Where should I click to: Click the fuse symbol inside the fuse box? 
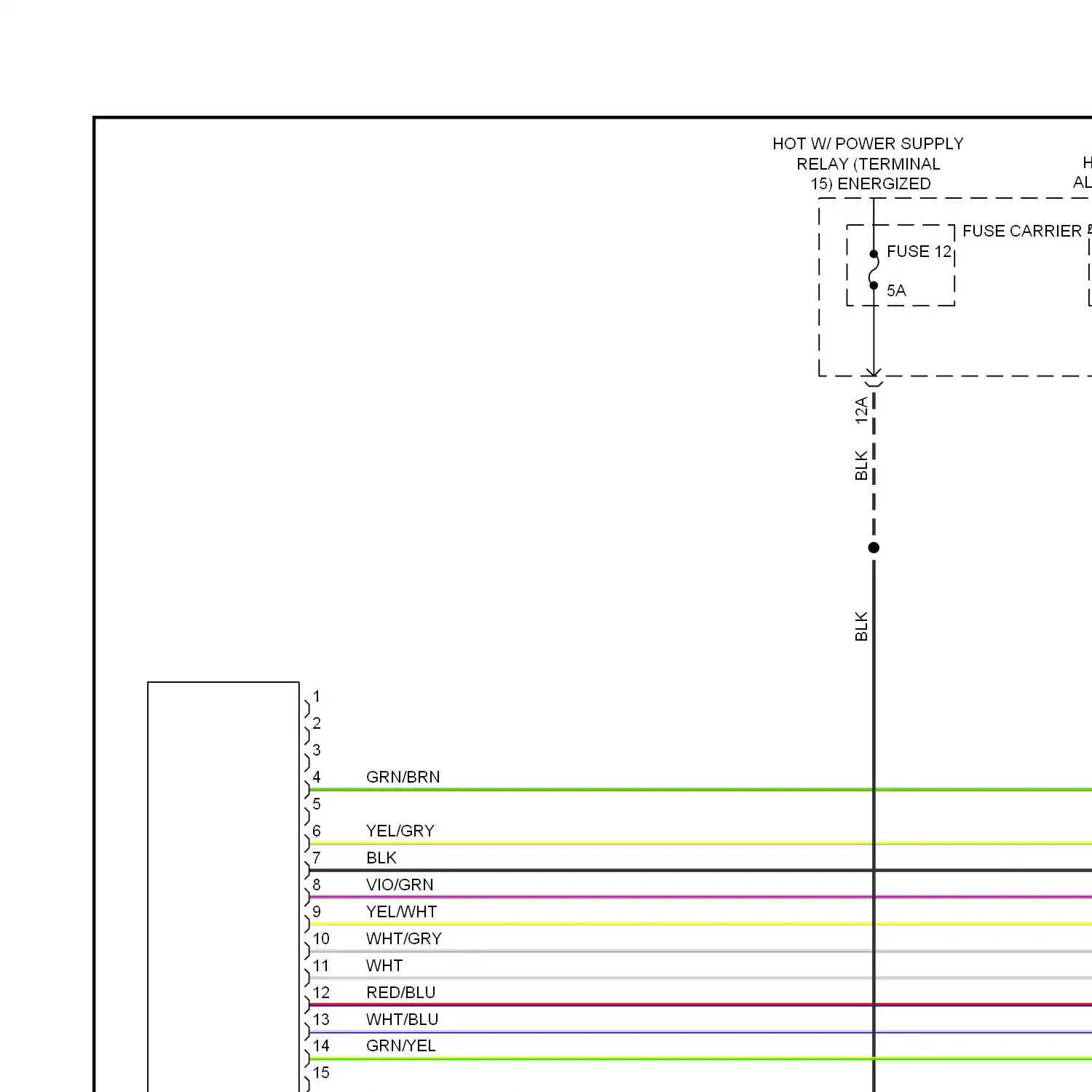click(x=874, y=269)
